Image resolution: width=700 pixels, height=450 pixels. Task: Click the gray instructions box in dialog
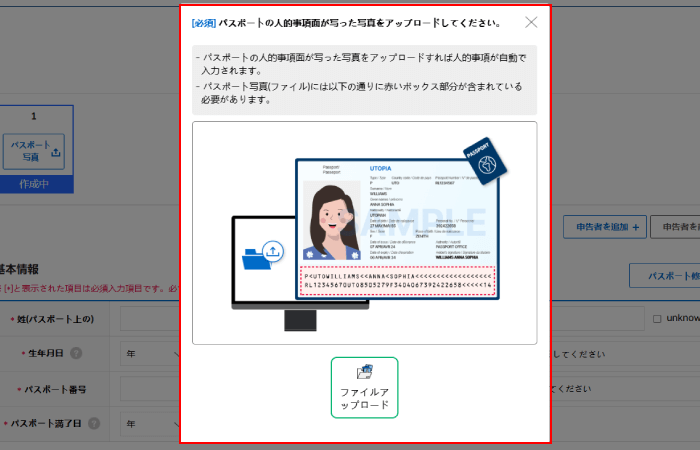pos(364,79)
